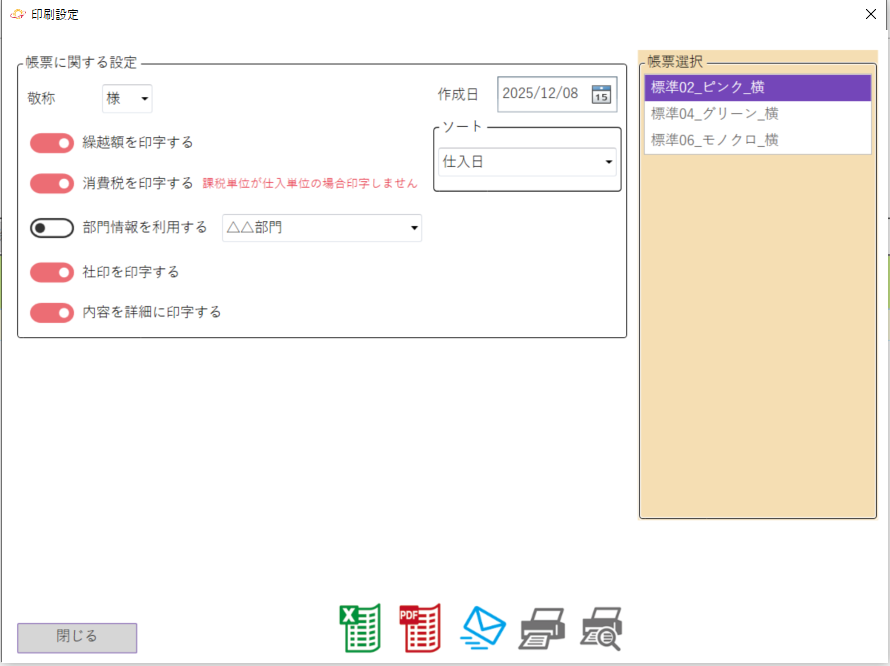The width and height of the screenshot is (890, 666).
Task: Expand the ソート dropdown showing 仕入日
Action: pyautogui.click(x=527, y=162)
